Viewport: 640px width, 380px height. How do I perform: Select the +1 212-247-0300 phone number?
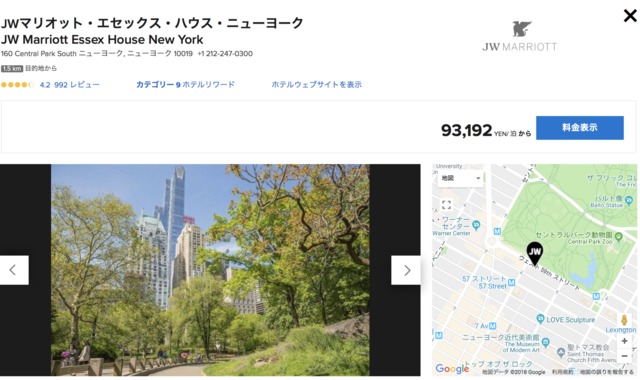coord(225,53)
